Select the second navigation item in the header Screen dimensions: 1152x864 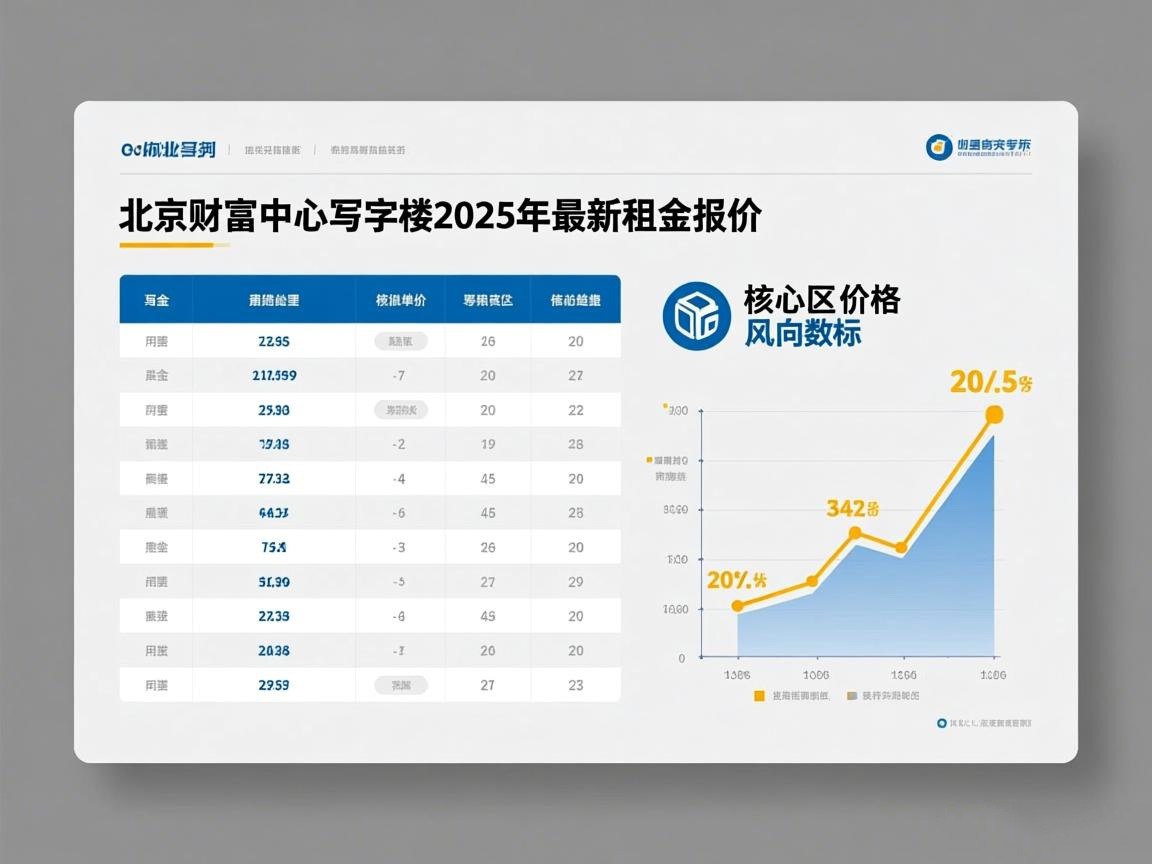[x=370, y=147]
